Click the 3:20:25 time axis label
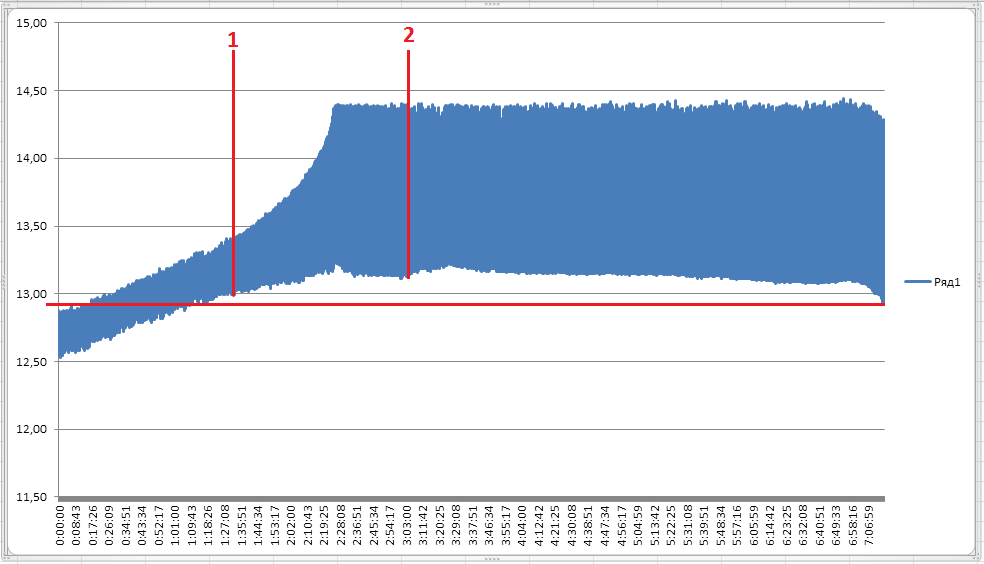Screen dimensions: 984x564 pos(439,525)
